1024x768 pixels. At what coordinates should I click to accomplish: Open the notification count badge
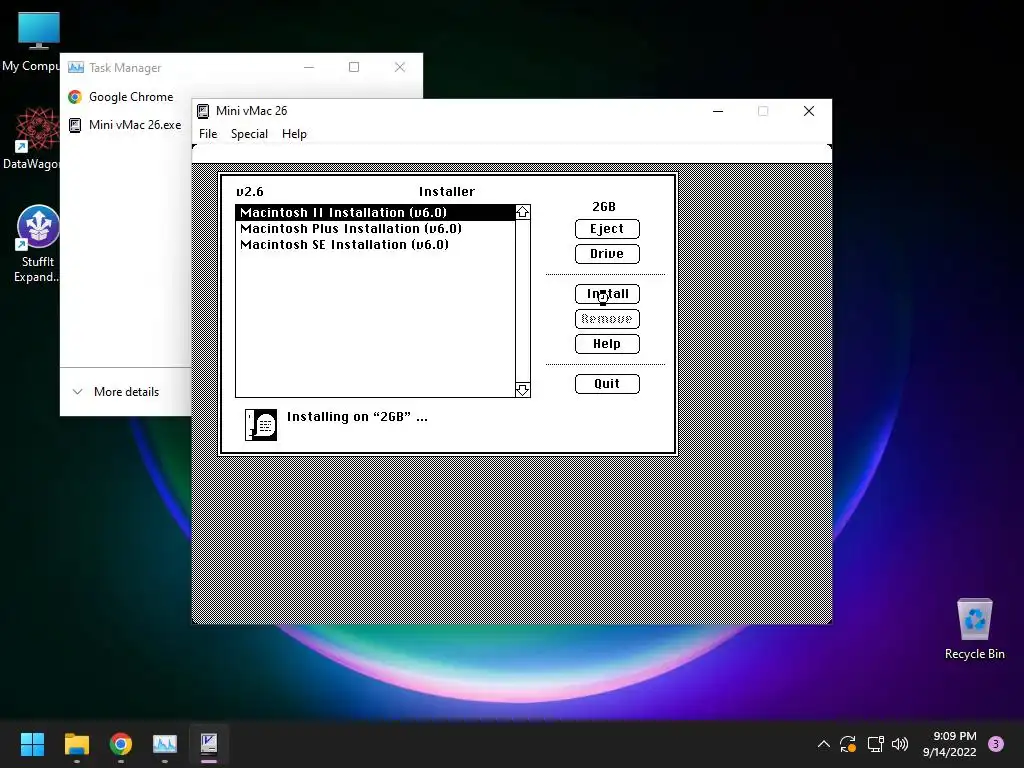coord(996,744)
